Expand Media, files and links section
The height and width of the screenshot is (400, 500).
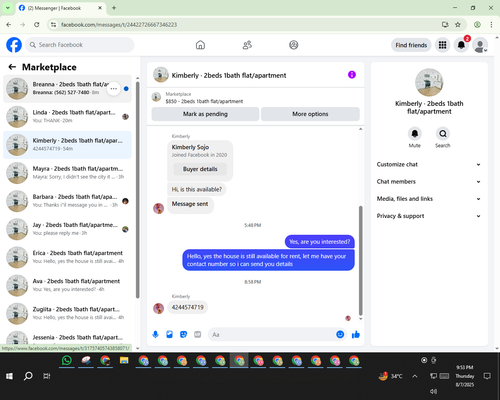pyautogui.click(x=429, y=199)
